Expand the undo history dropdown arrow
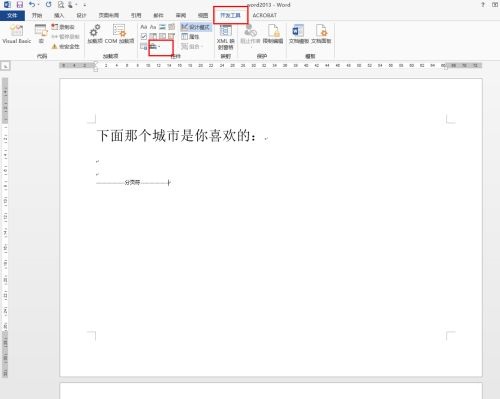 pyautogui.click(x=38, y=5)
